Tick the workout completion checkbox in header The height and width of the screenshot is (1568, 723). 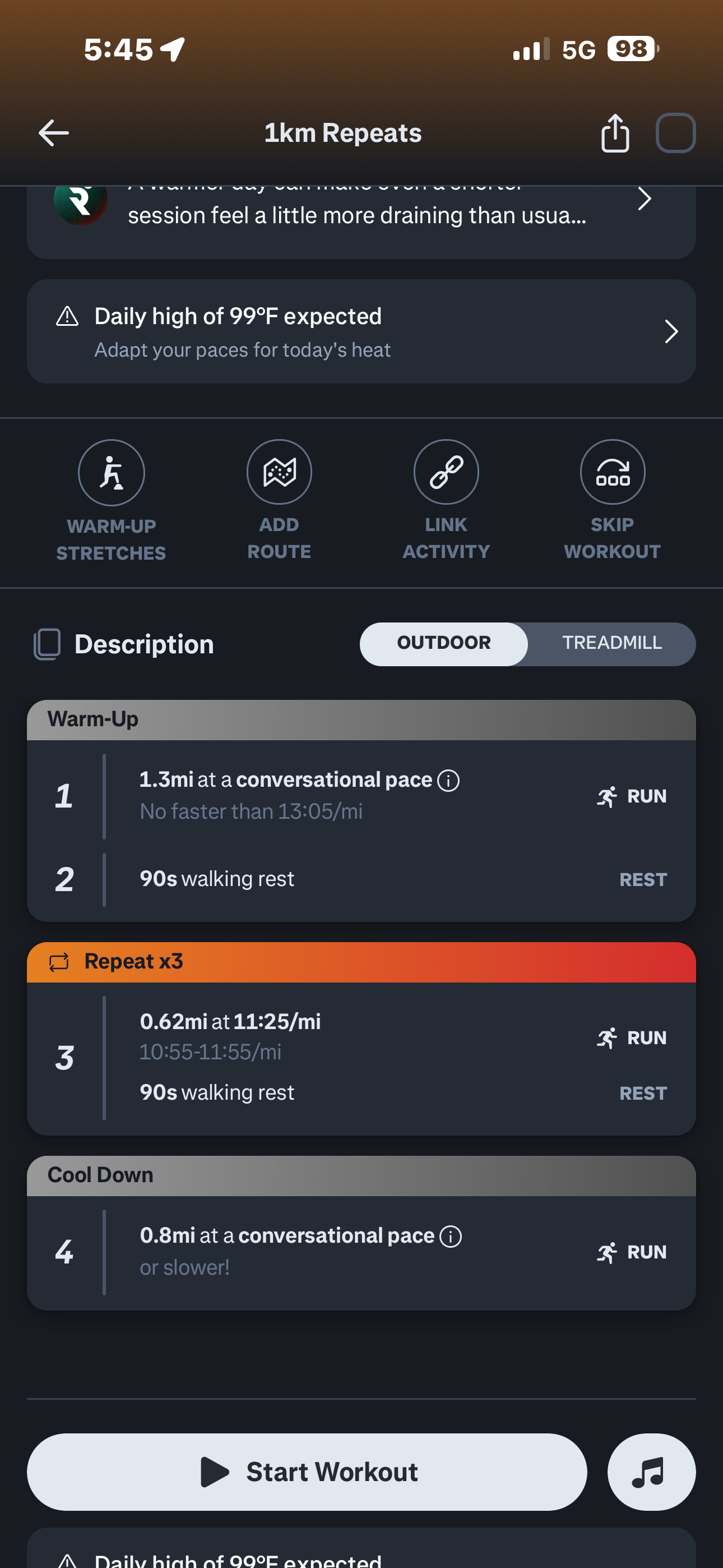(x=675, y=133)
